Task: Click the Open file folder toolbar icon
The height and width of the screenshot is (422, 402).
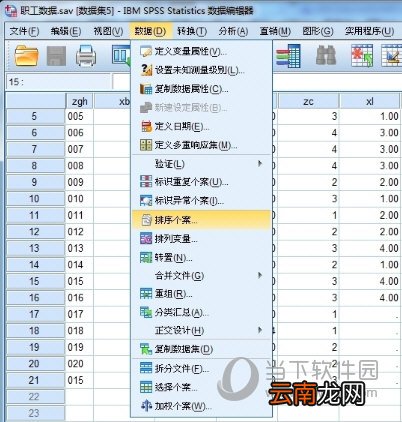Action: 26,55
